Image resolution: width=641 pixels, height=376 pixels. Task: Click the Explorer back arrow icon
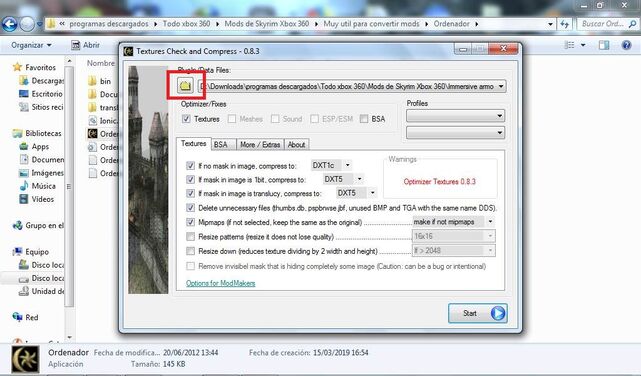tap(9, 24)
